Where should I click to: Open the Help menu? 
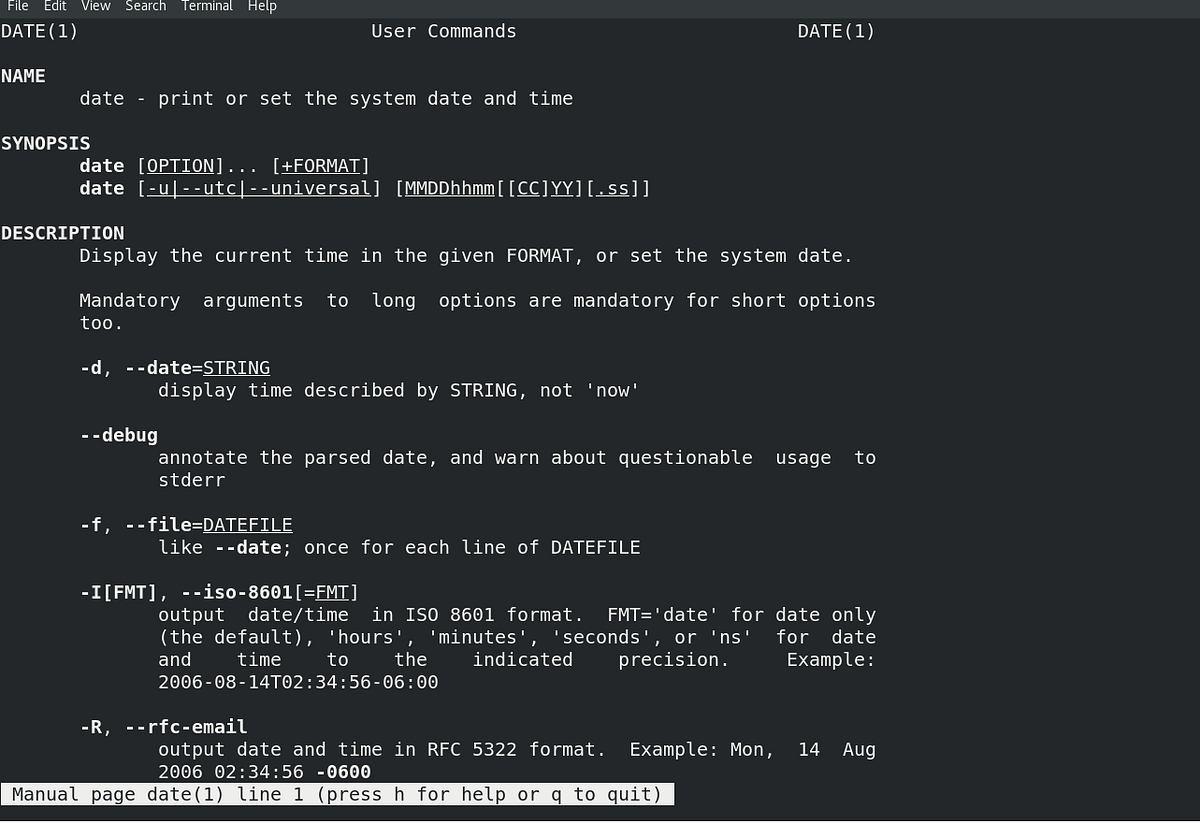262,7
